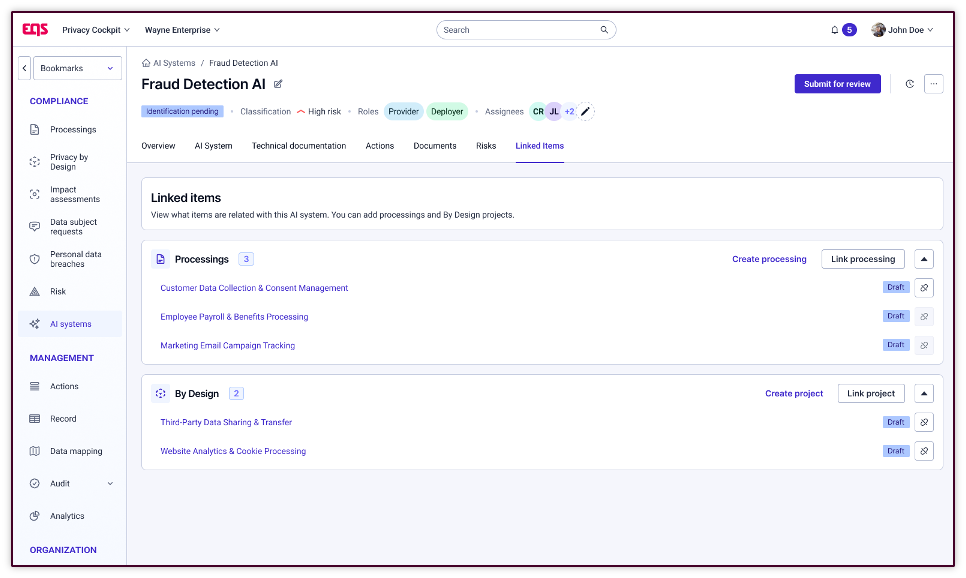Click the JL assignee avatar

(x=554, y=112)
